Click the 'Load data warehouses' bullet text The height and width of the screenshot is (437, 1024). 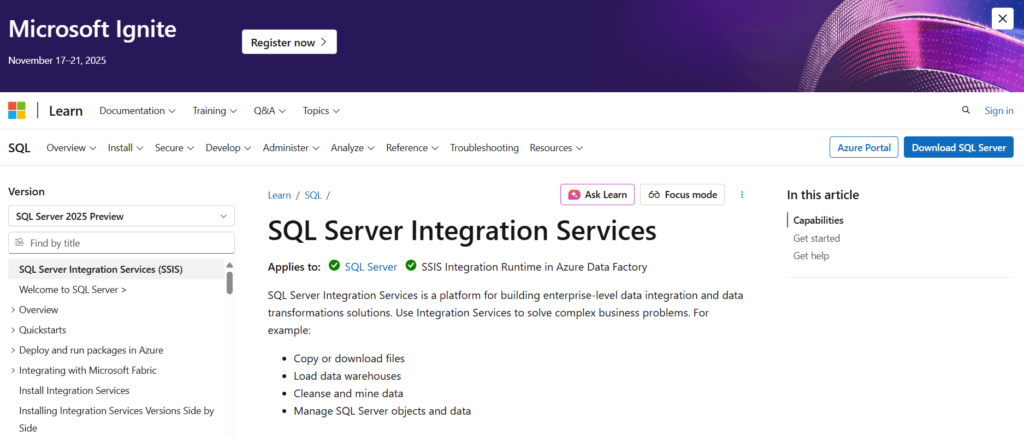[347, 376]
